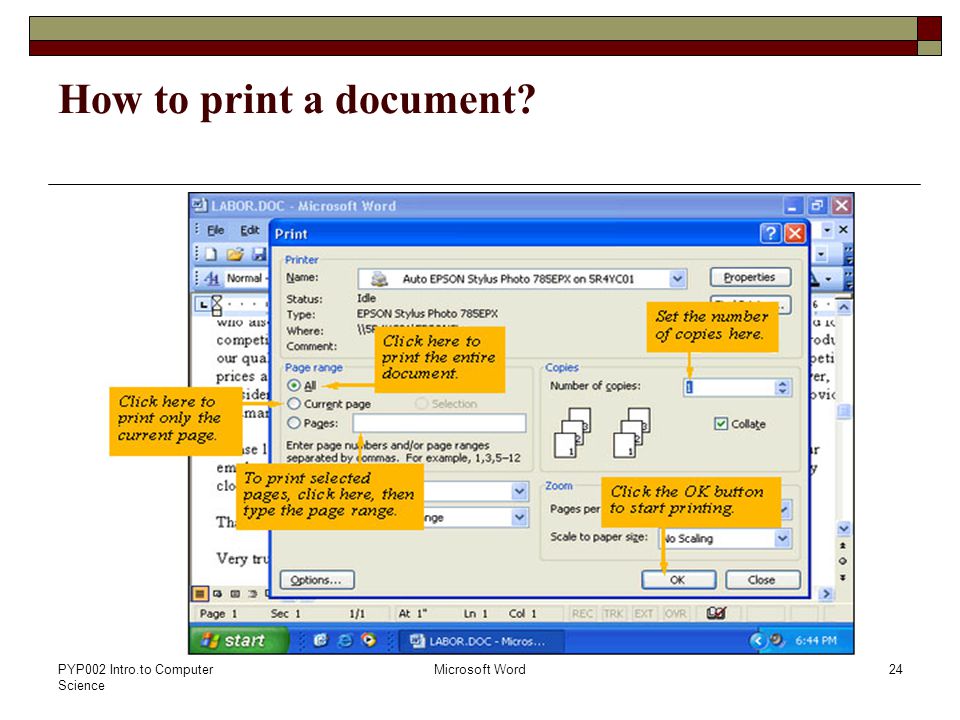Screen dimensions: 960x720
Task: Open toolbar options arrow next to document close
Action: (827, 230)
